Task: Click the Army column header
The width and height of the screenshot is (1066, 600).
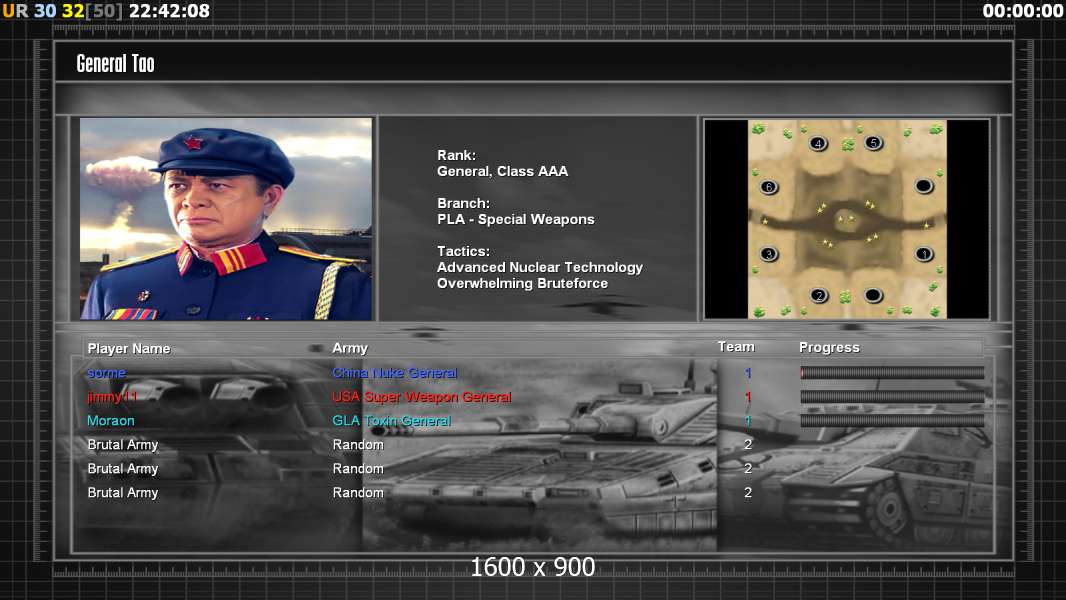Action: click(350, 348)
